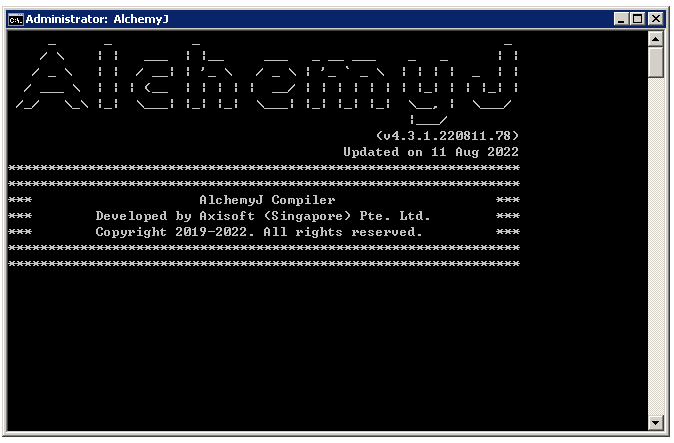Click 'Copyright 2019-2022. All rights reserved.' line
Image resolution: width=674 pixels, height=443 pixels.
coord(259,232)
